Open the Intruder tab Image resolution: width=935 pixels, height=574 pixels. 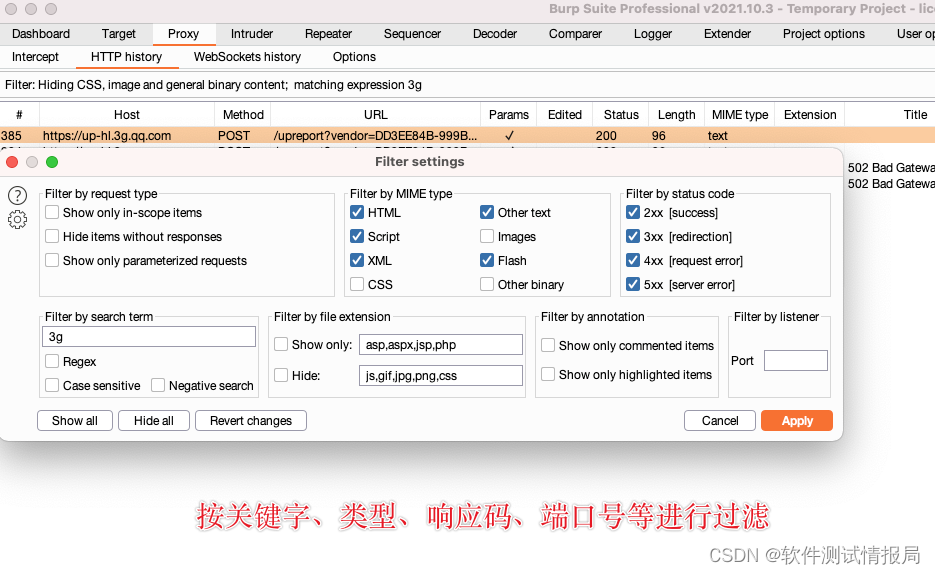(x=252, y=34)
